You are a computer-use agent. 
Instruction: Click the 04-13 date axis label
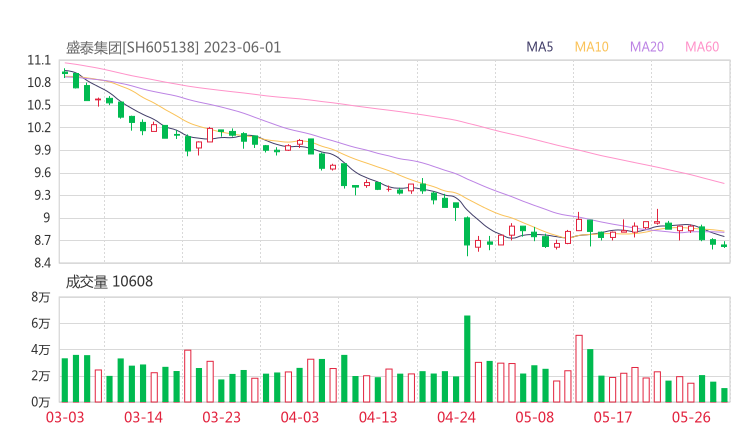click(378, 417)
